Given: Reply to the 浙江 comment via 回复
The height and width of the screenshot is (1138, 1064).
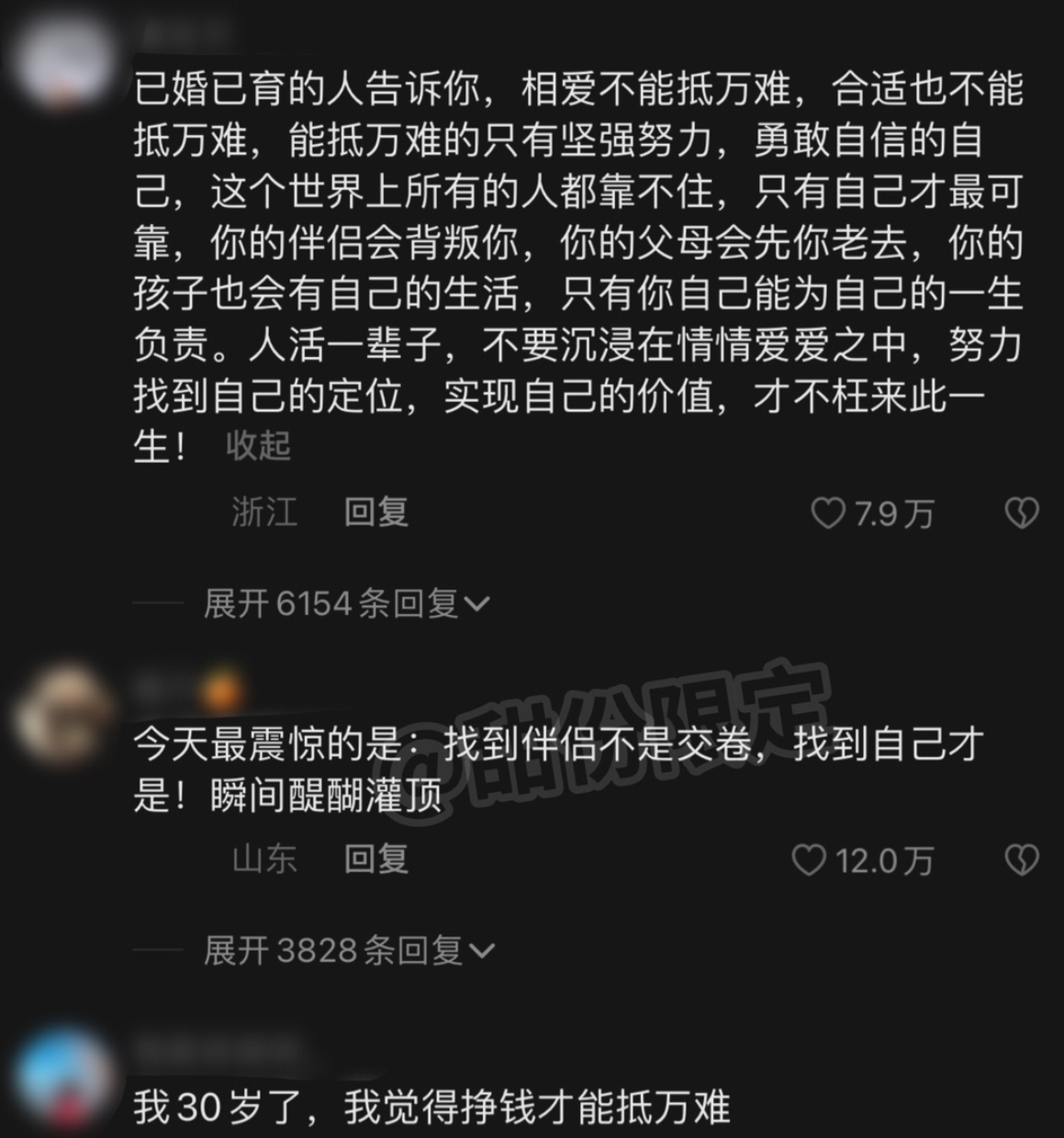Looking at the screenshot, I should click(375, 512).
